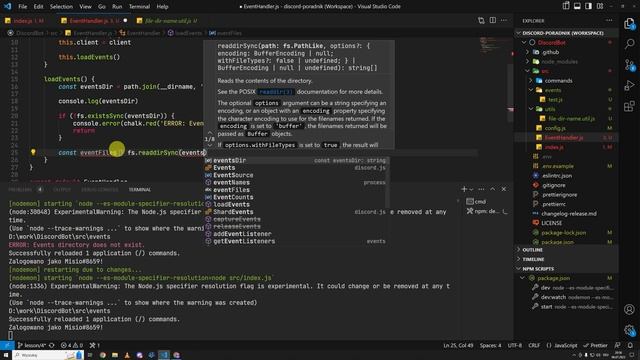Select eventsDir in the autocomplete list

[x=296, y=160]
